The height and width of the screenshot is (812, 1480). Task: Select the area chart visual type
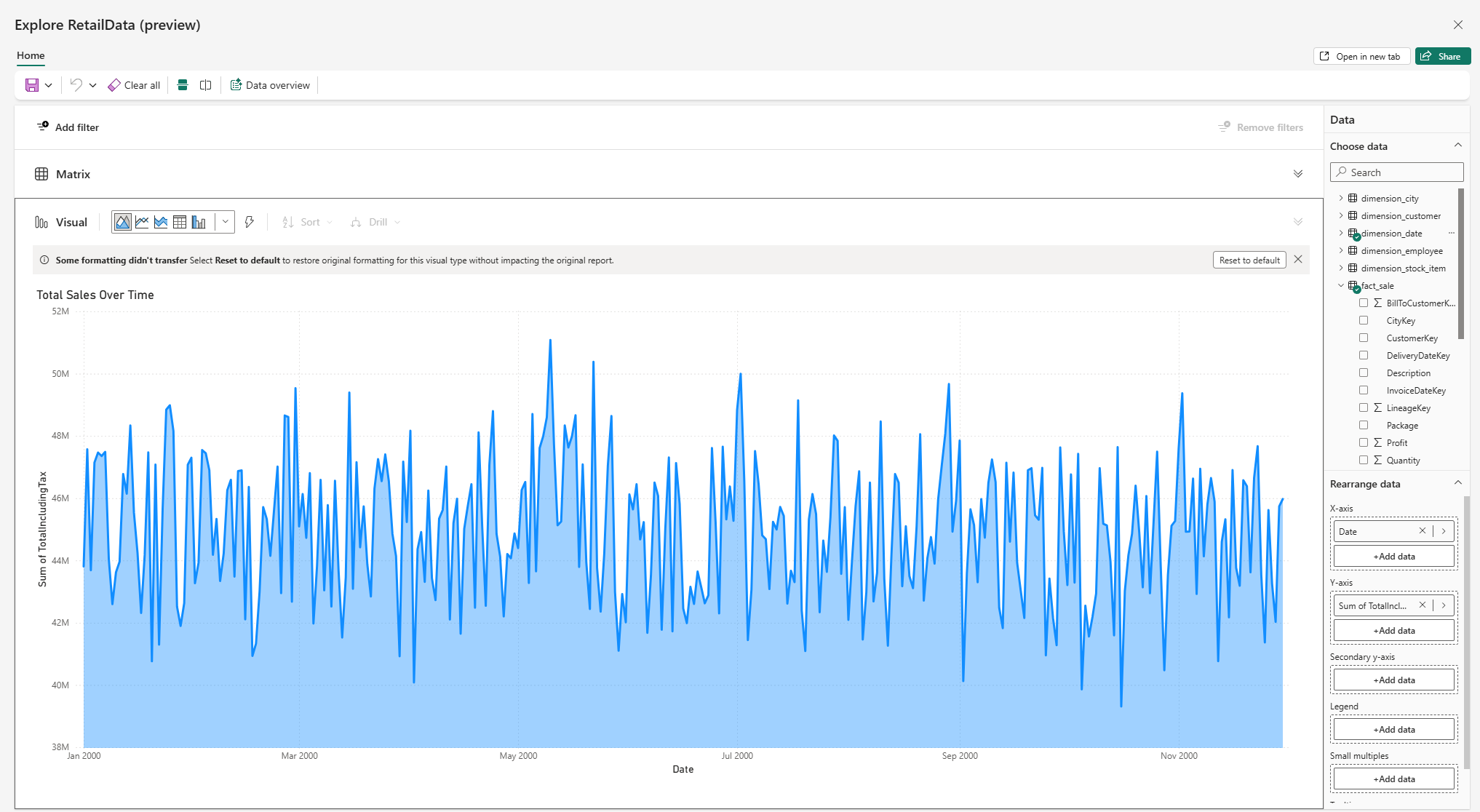coord(122,222)
